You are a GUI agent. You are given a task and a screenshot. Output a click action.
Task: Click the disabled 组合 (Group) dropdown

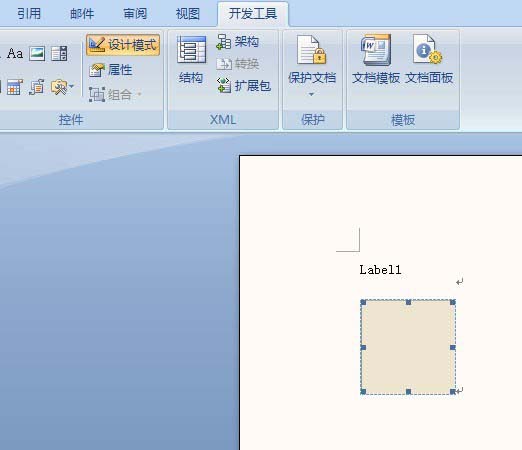click(x=115, y=94)
